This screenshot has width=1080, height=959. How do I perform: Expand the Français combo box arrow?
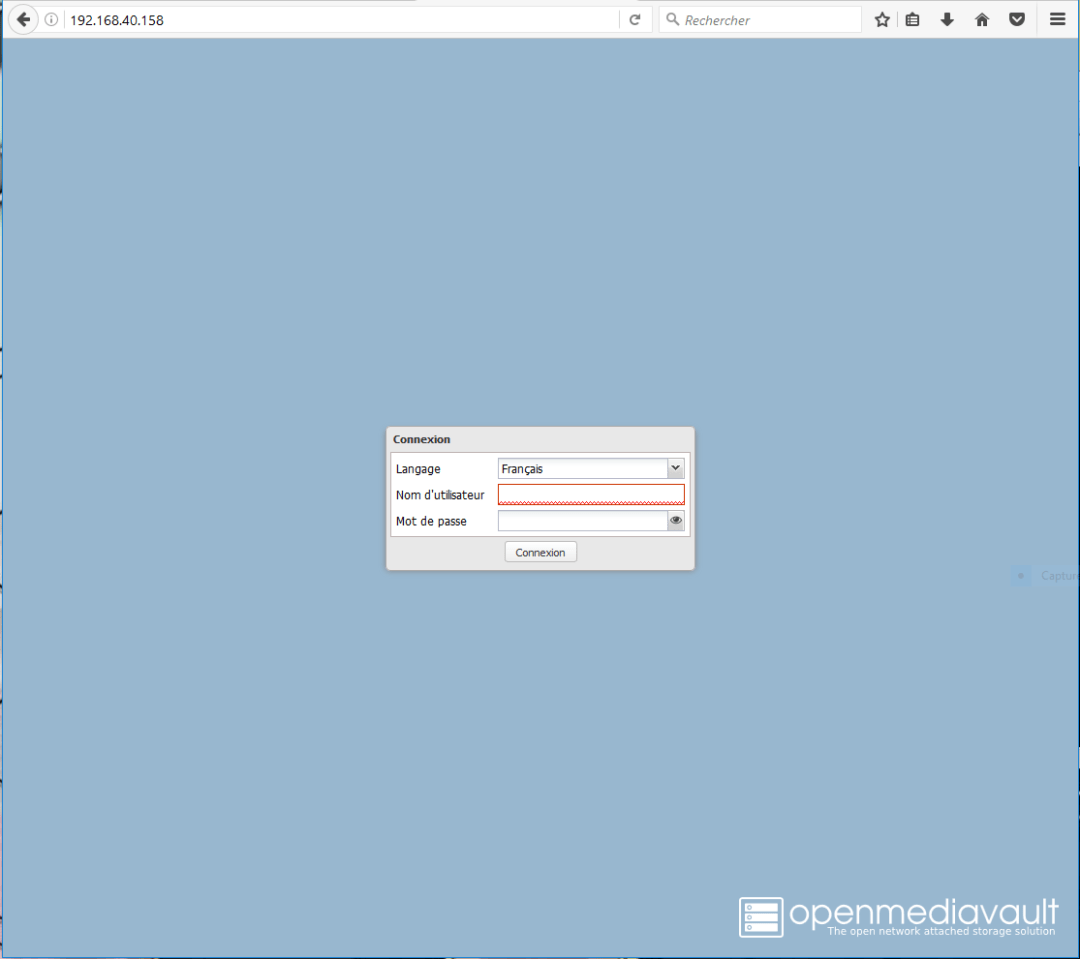(x=675, y=468)
